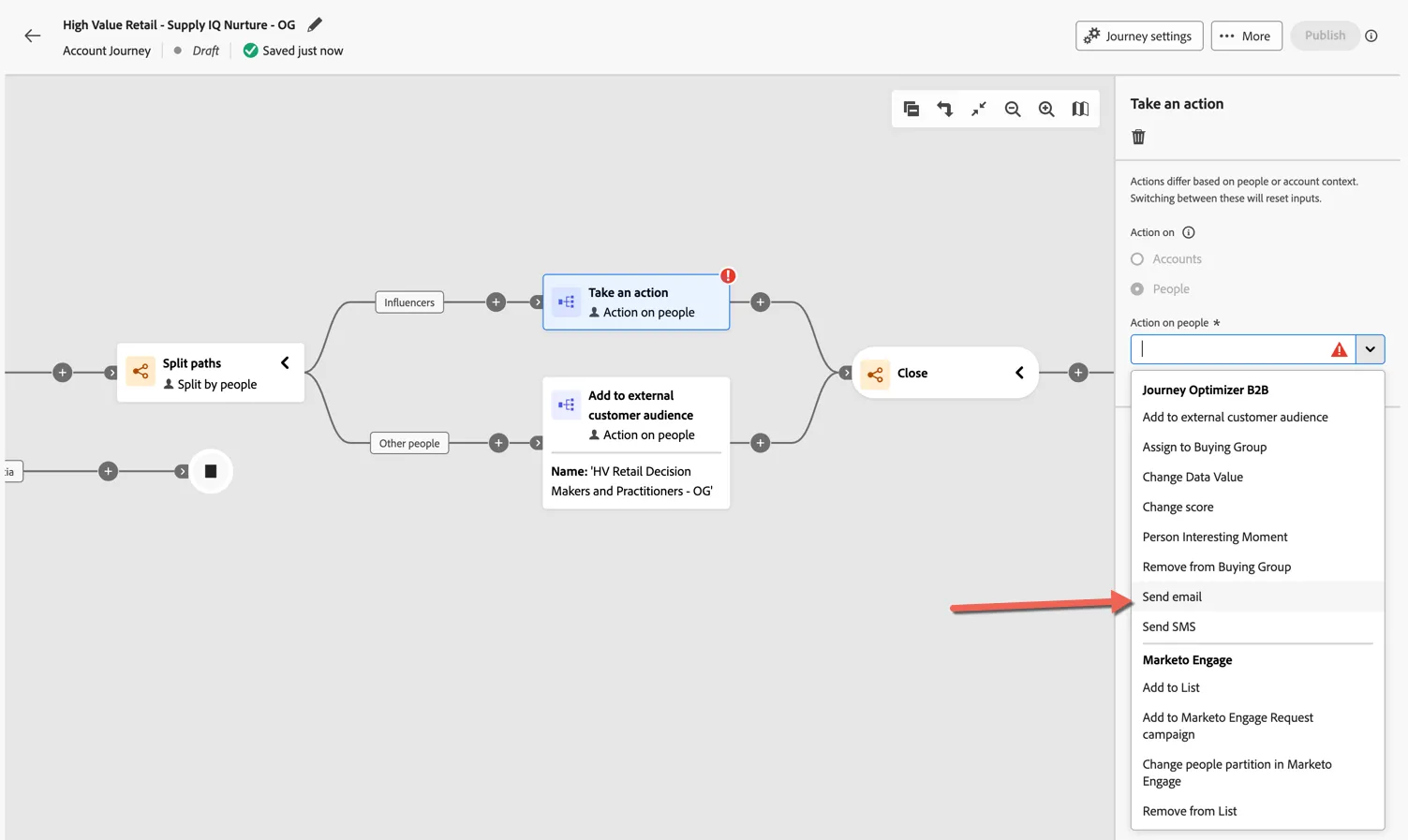
Task: Go back using the left arrow icon
Action: tap(33, 36)
